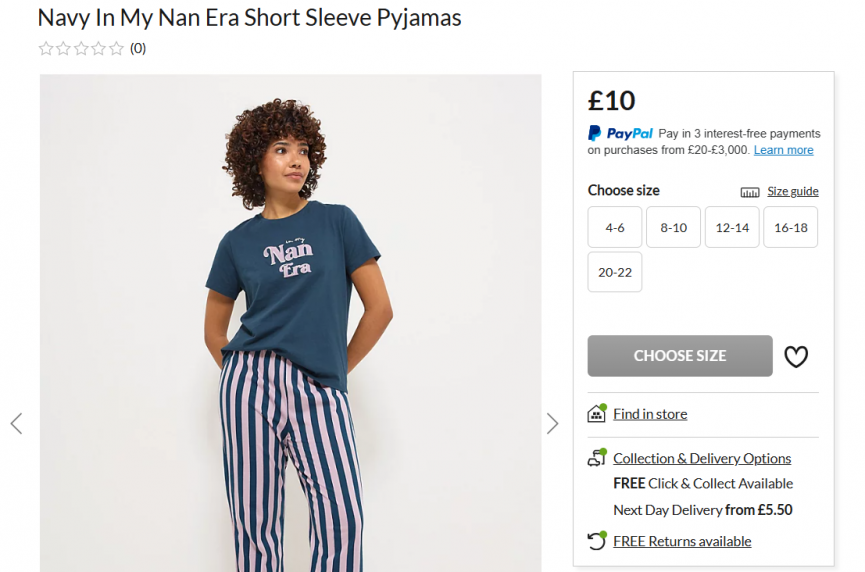The height and width of the screenshot is (572, 865).
Task: Select size 16-18
Action: [790, 227]
